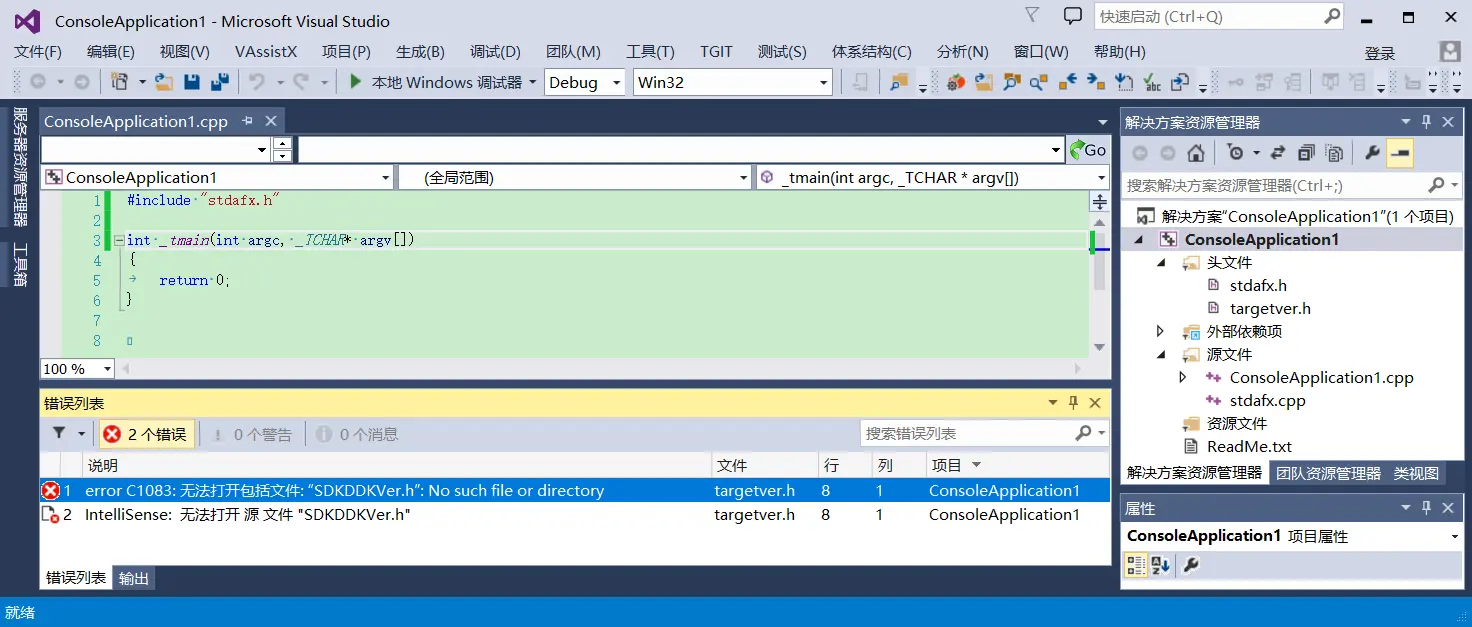Screen dimensions: 1472x627
Task: Collapse the 头文件 folder node
Action: (1161, 262)
